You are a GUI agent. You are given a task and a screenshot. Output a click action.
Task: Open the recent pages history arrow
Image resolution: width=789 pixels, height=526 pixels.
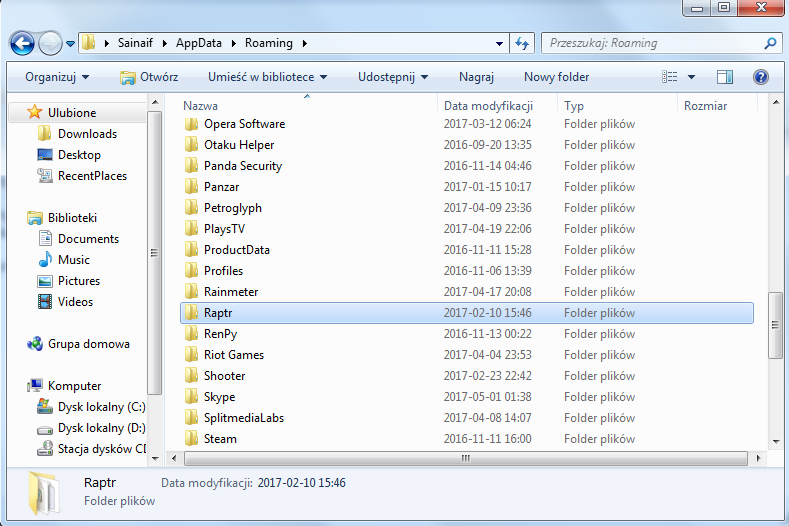pos(70,44)
